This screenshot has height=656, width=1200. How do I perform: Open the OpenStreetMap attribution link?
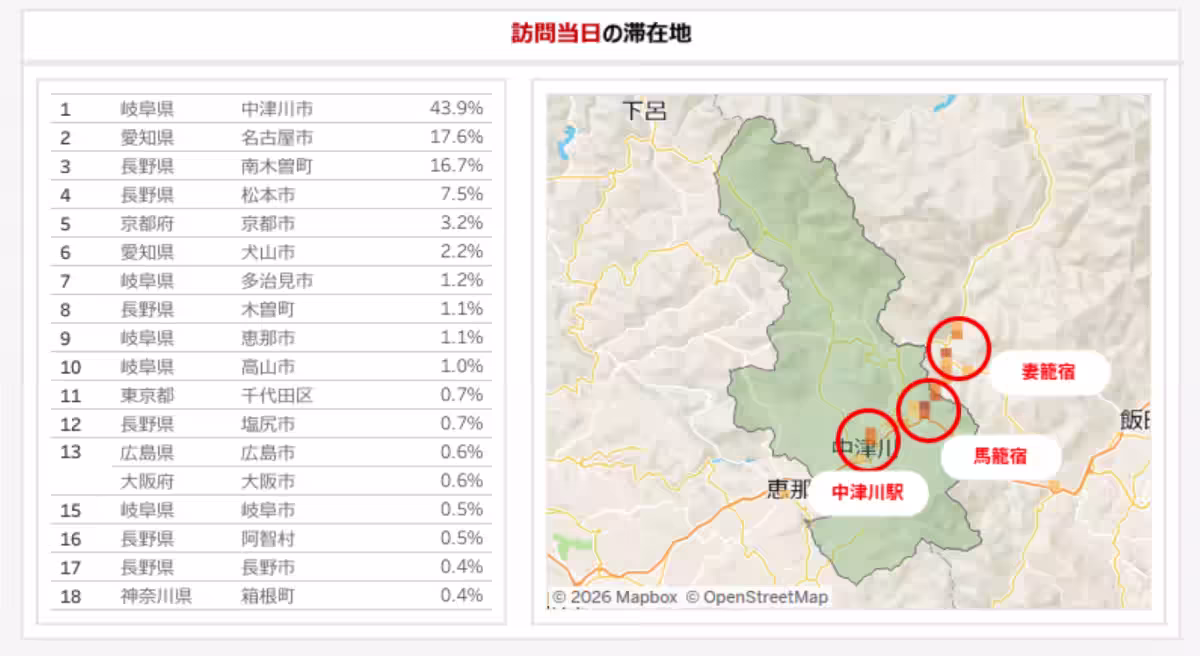tap(757, 597)
